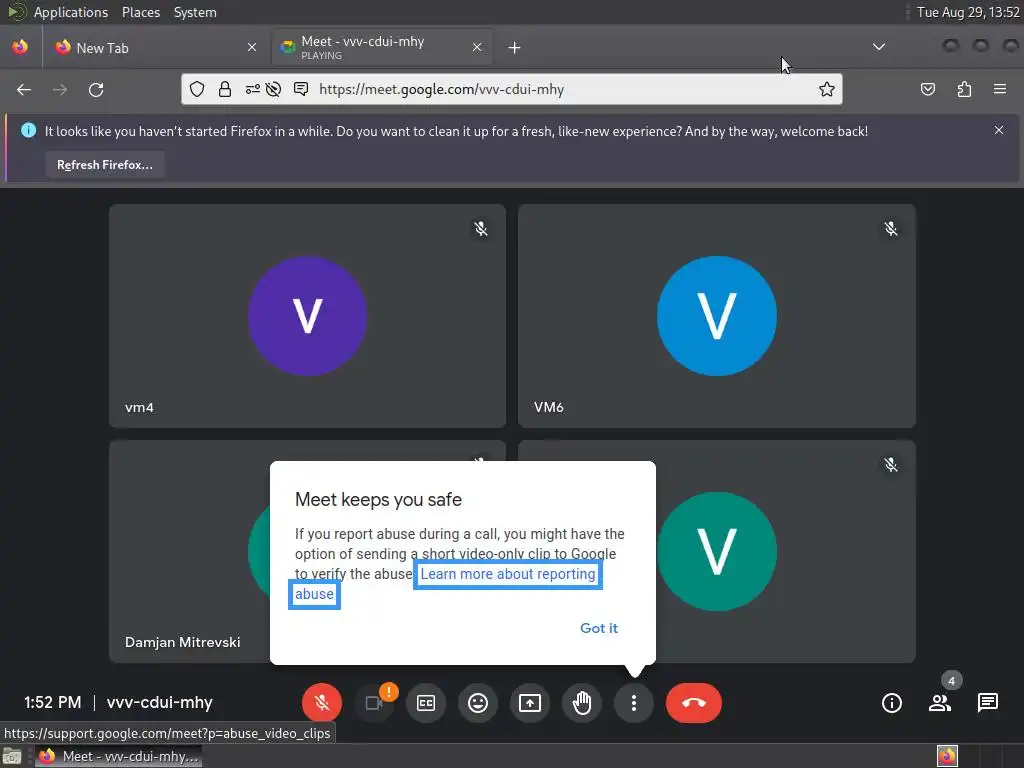The height and width of the screenshot is (768, 1024).
Task: Open meeting details info icon
Action: [x=891, y=703]
